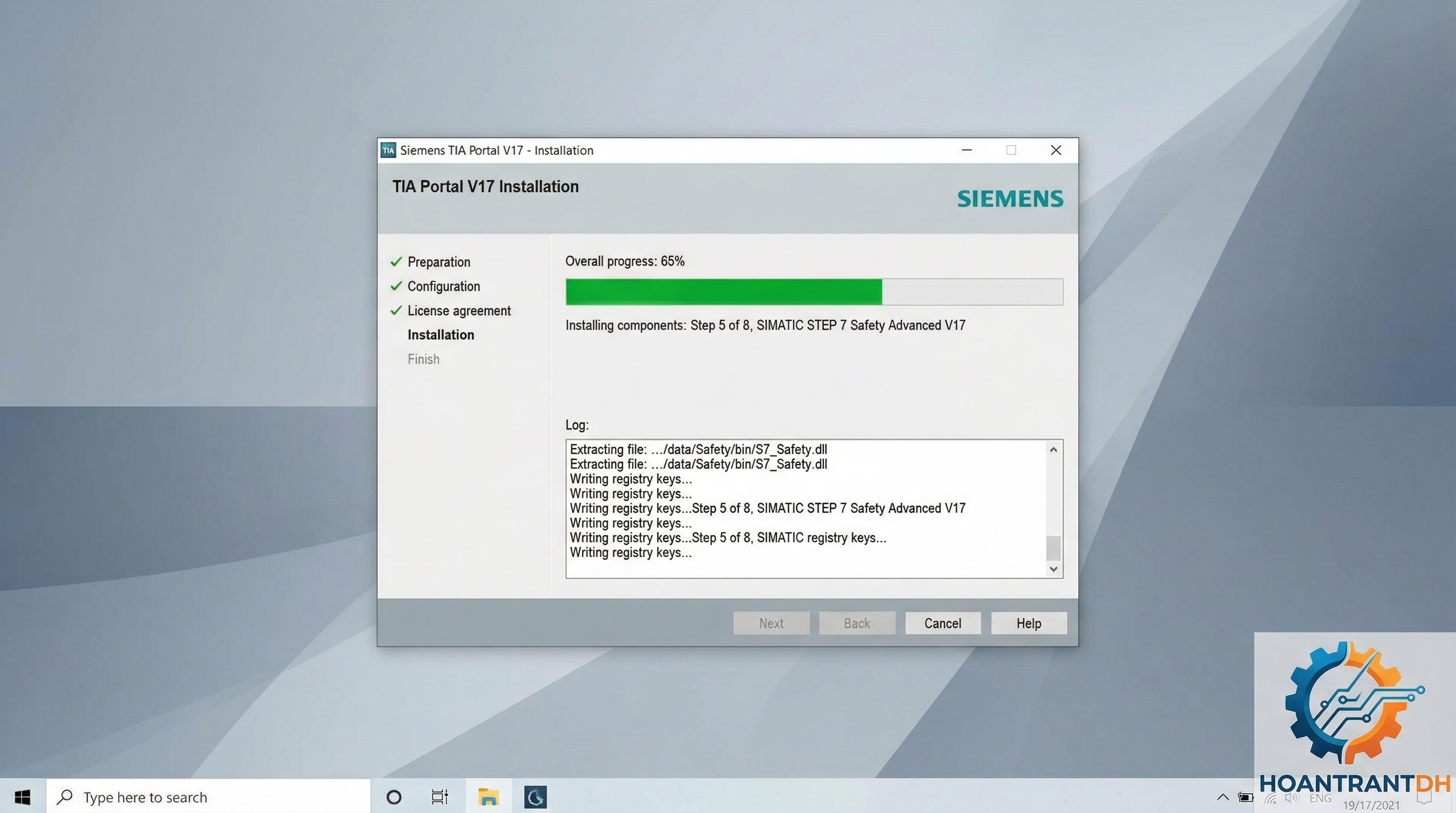
Task: Open Help for the installer
Action: tap(1028, 623)
